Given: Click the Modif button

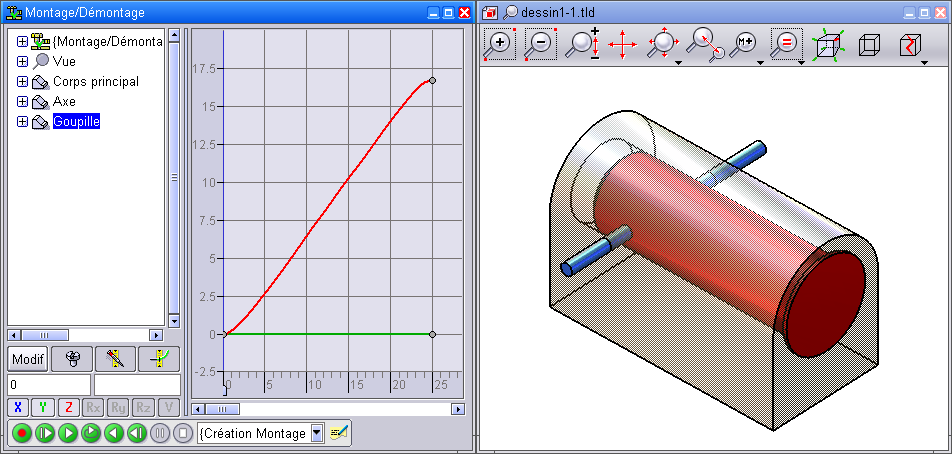Looking at the screenshot, I should (x=28, y=359).
